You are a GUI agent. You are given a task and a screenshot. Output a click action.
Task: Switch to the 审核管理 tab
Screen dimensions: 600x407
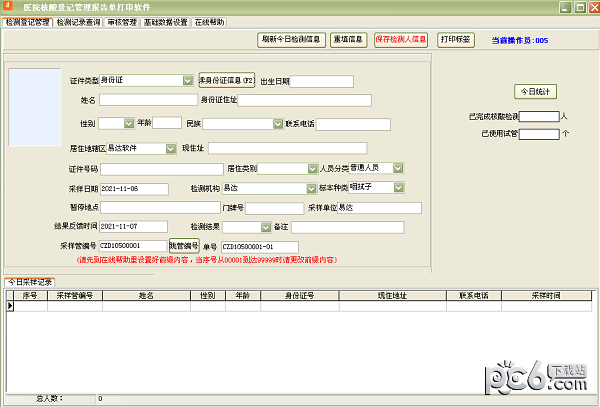click(x=121, y=21)
